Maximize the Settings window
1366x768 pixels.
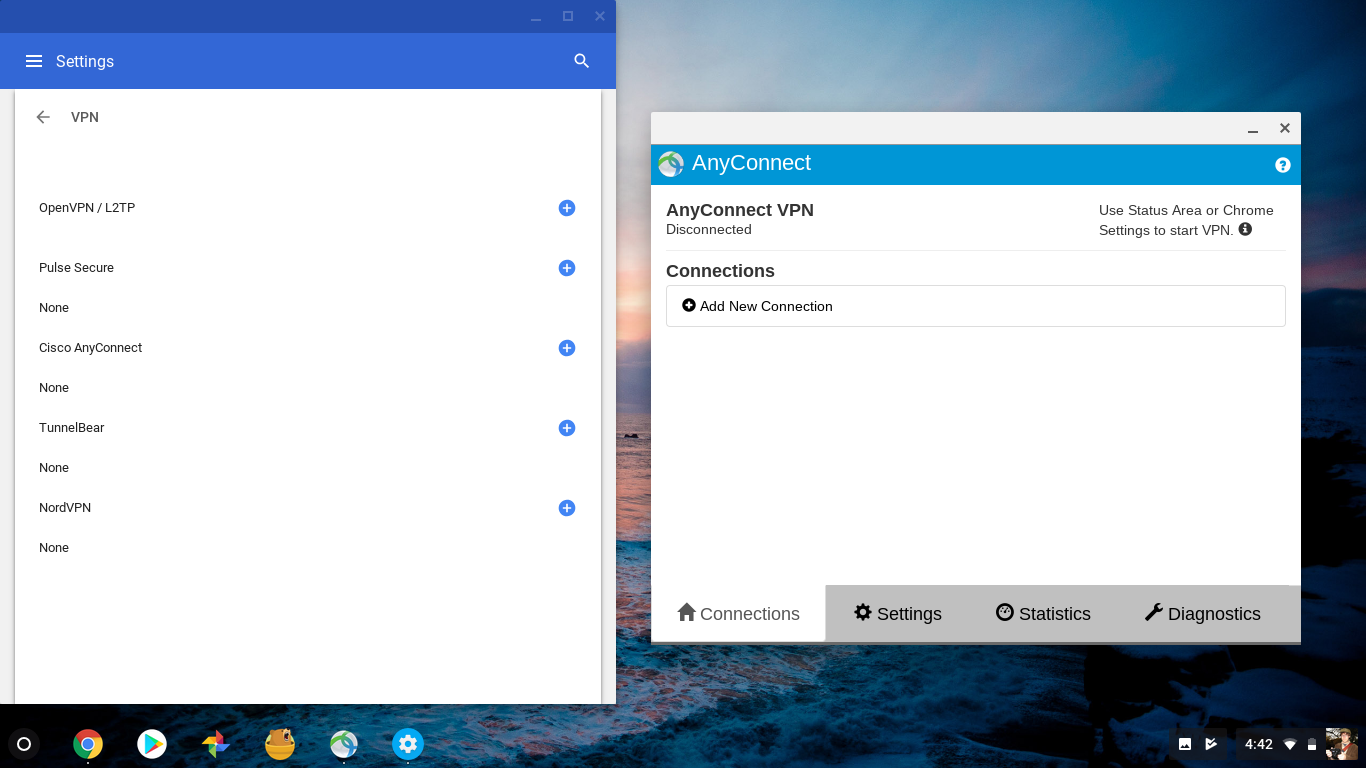point(568,16)
